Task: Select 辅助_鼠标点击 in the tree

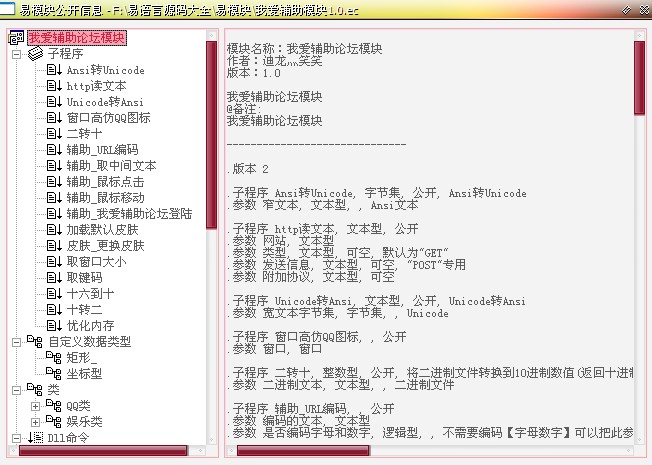Action: tap(105, 182)
